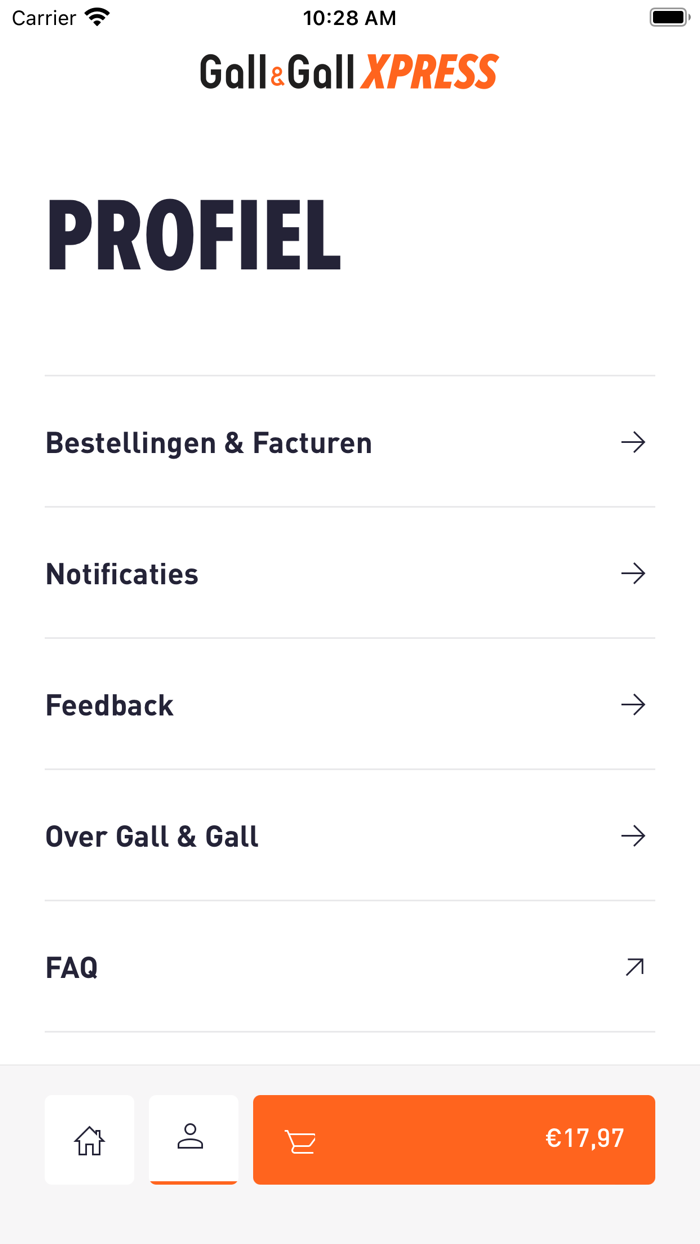Open the shopping cart icon
700x1244 pixels.
coord(300,1141)
